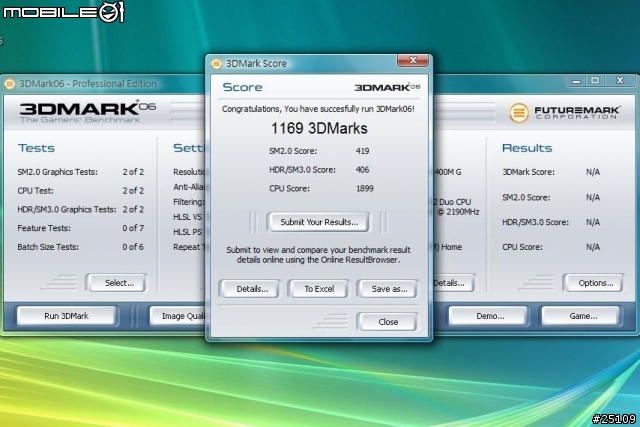
Task: Open Options in Results panel
Action: [594, 283]
